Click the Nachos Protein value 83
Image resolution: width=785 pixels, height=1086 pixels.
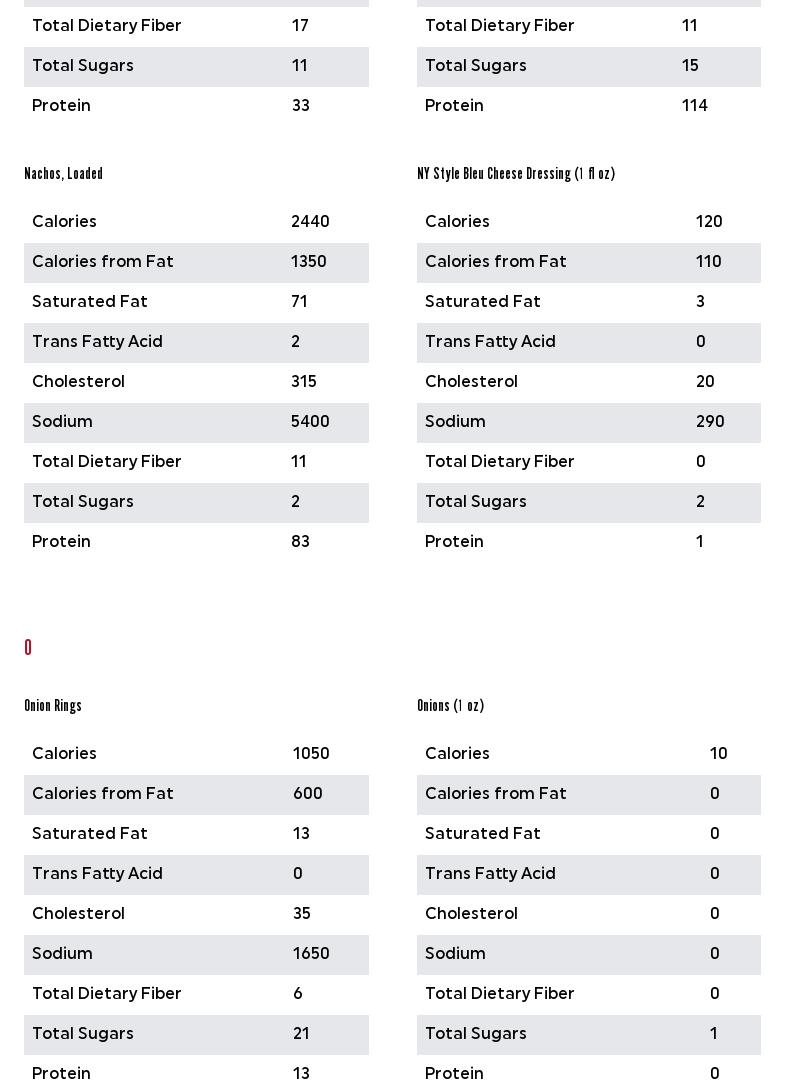click(300, 542)
